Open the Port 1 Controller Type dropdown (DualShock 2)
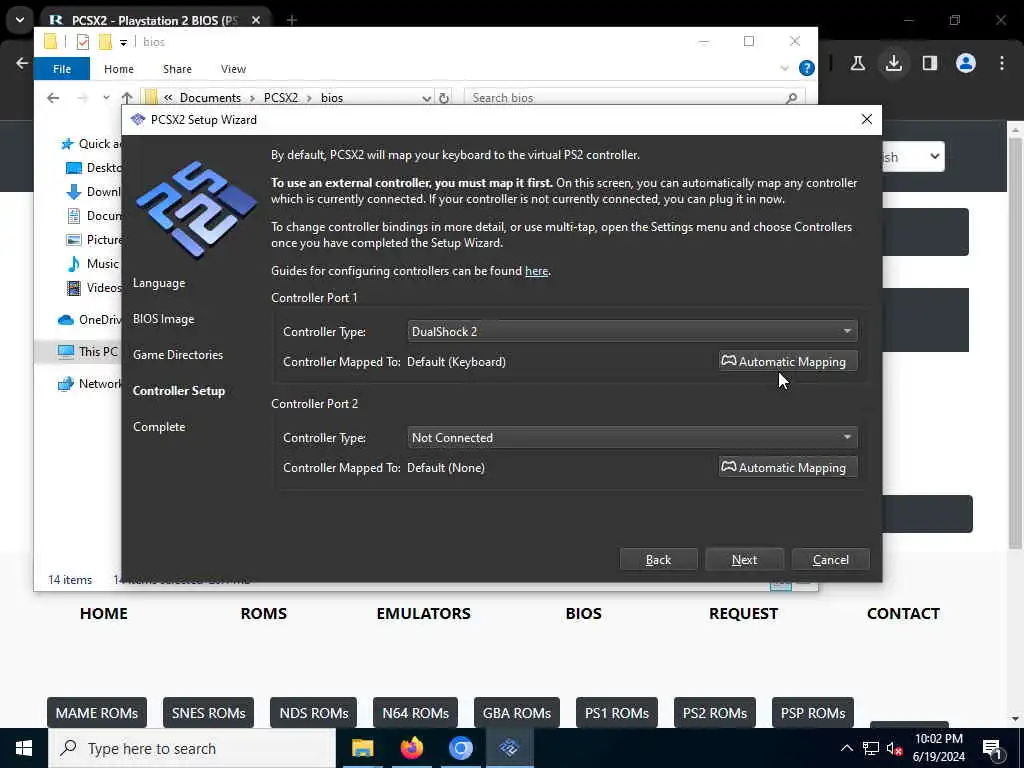Image resolution: width=1024 pixels, height=768 pixels. 632,331
